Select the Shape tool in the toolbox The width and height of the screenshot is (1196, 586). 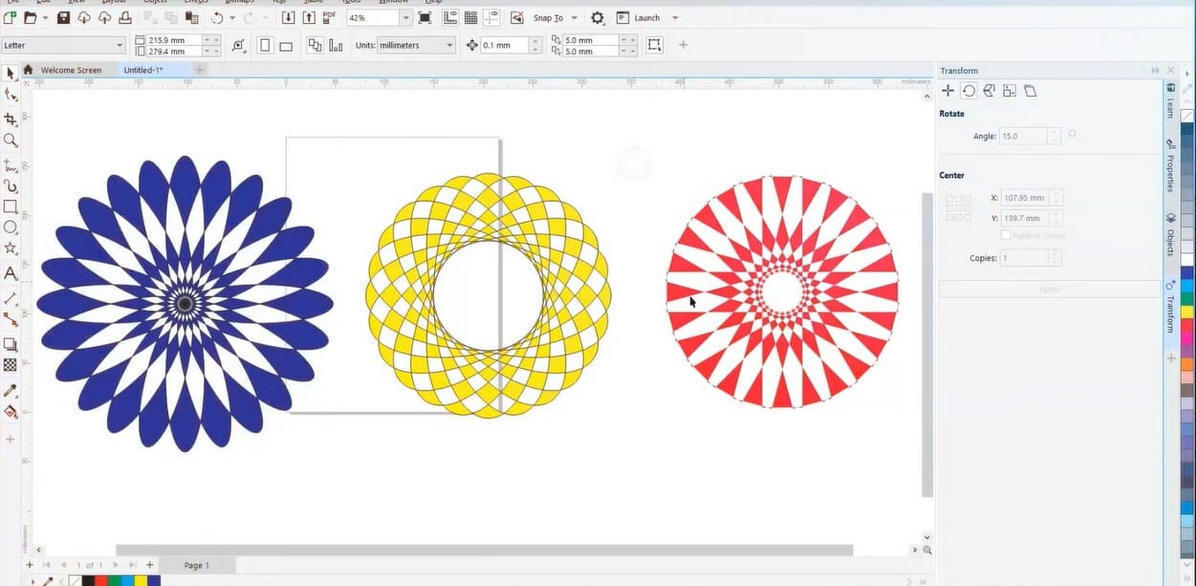(x=10, y=95)
